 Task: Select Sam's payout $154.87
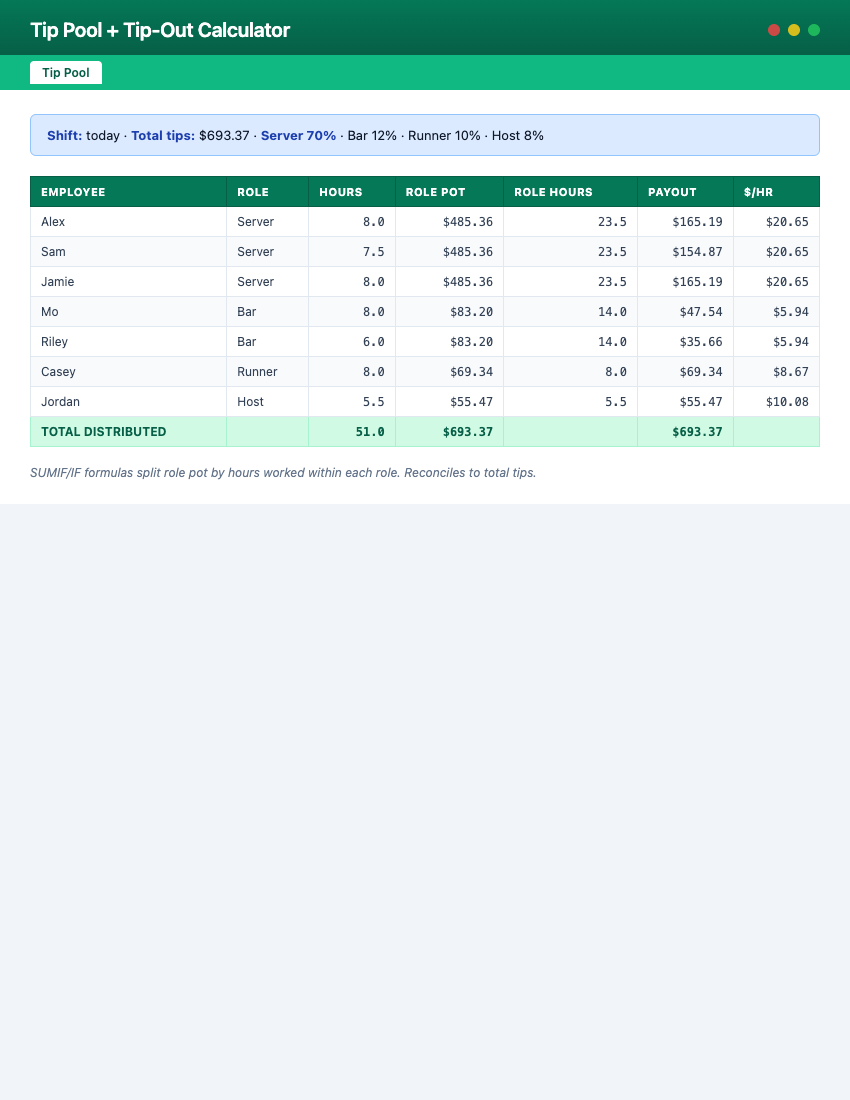[685, 252]
